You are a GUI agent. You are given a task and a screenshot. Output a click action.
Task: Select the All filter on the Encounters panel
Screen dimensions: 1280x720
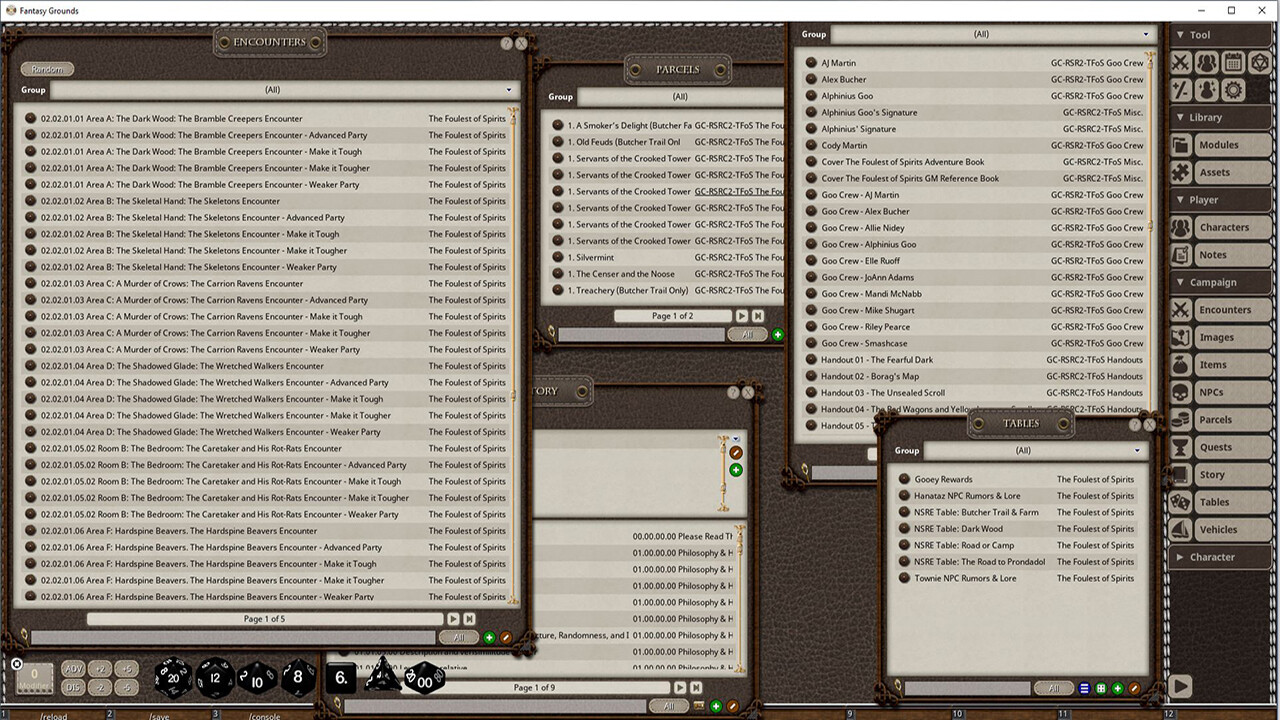point(459,637)
